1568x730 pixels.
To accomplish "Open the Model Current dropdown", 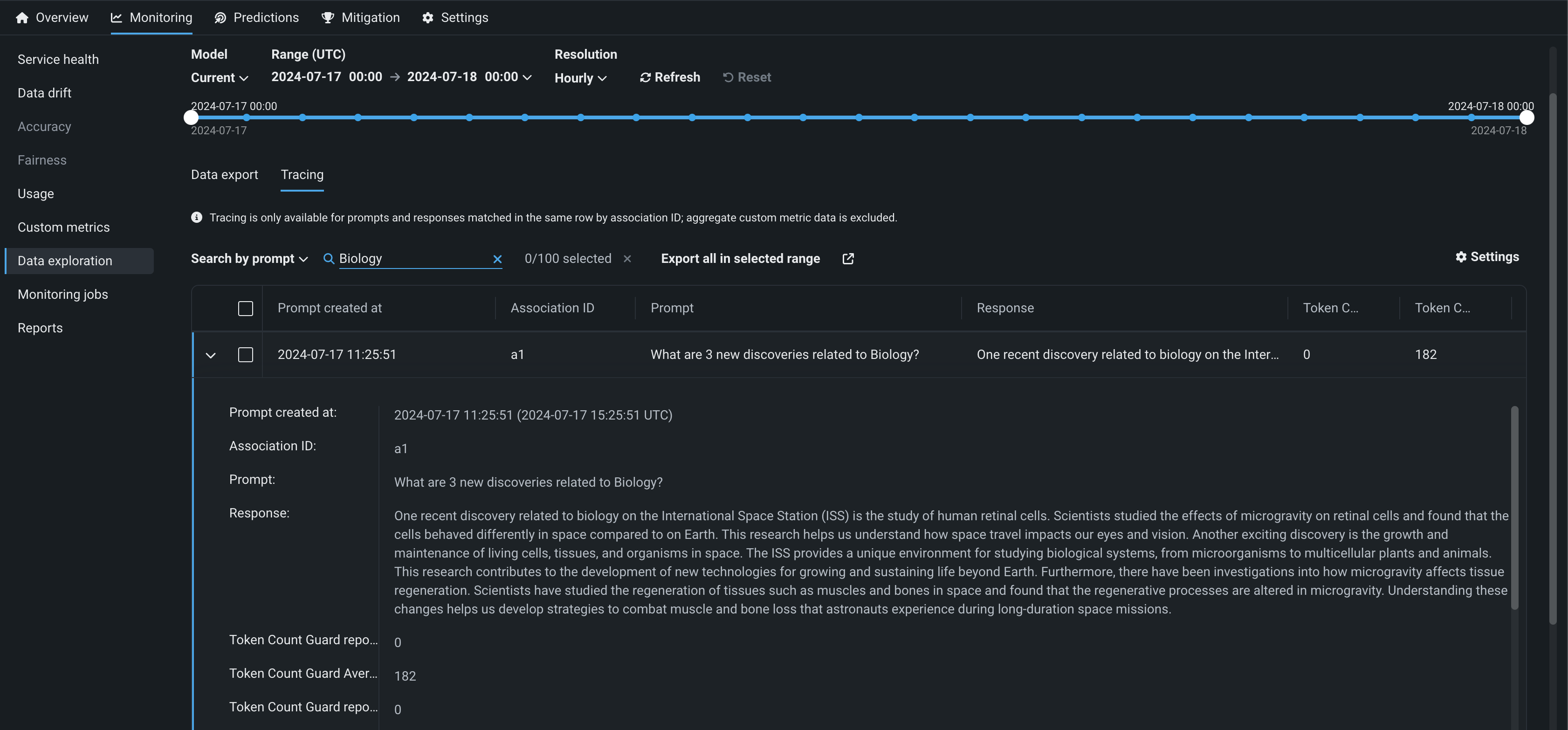I will click(x=219, y=78).
